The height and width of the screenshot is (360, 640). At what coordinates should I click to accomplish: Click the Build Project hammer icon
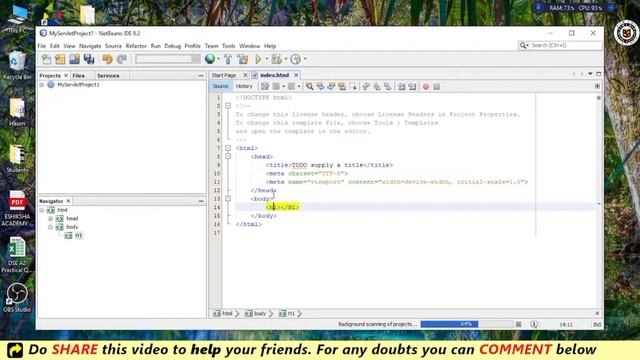(228, 60)
